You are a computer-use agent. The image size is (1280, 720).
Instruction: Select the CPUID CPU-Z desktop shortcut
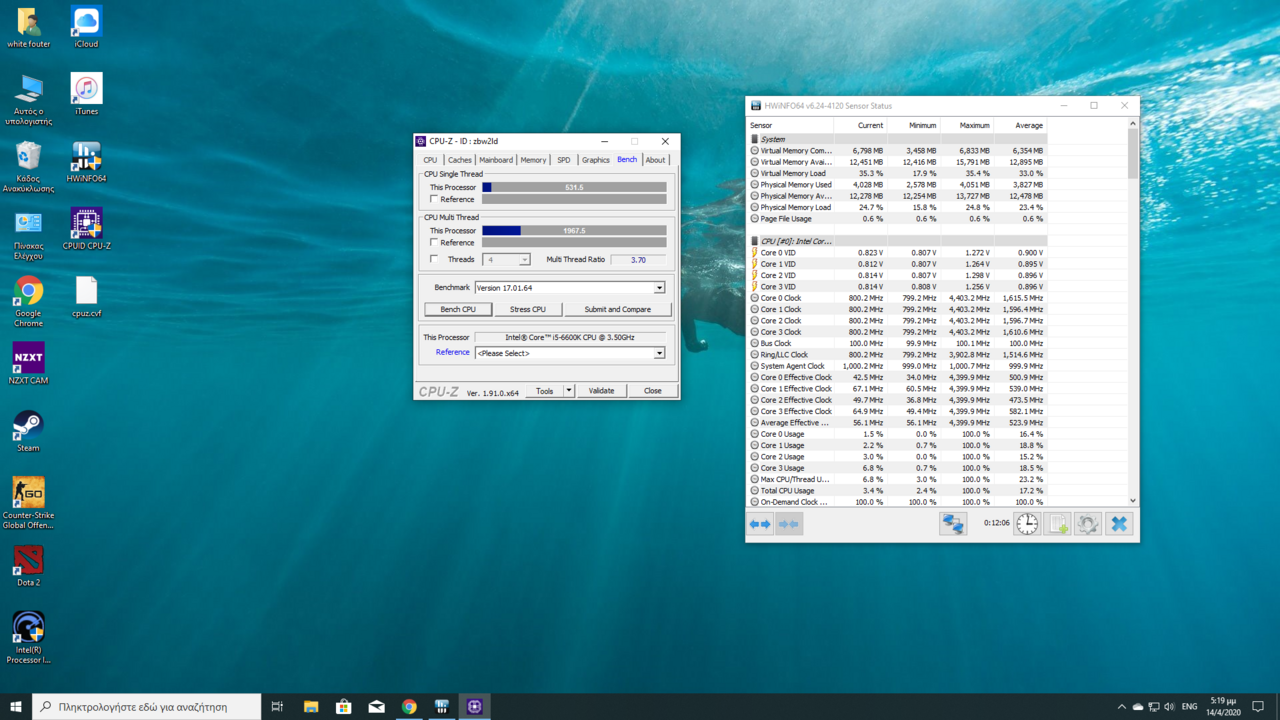[86, 229]
